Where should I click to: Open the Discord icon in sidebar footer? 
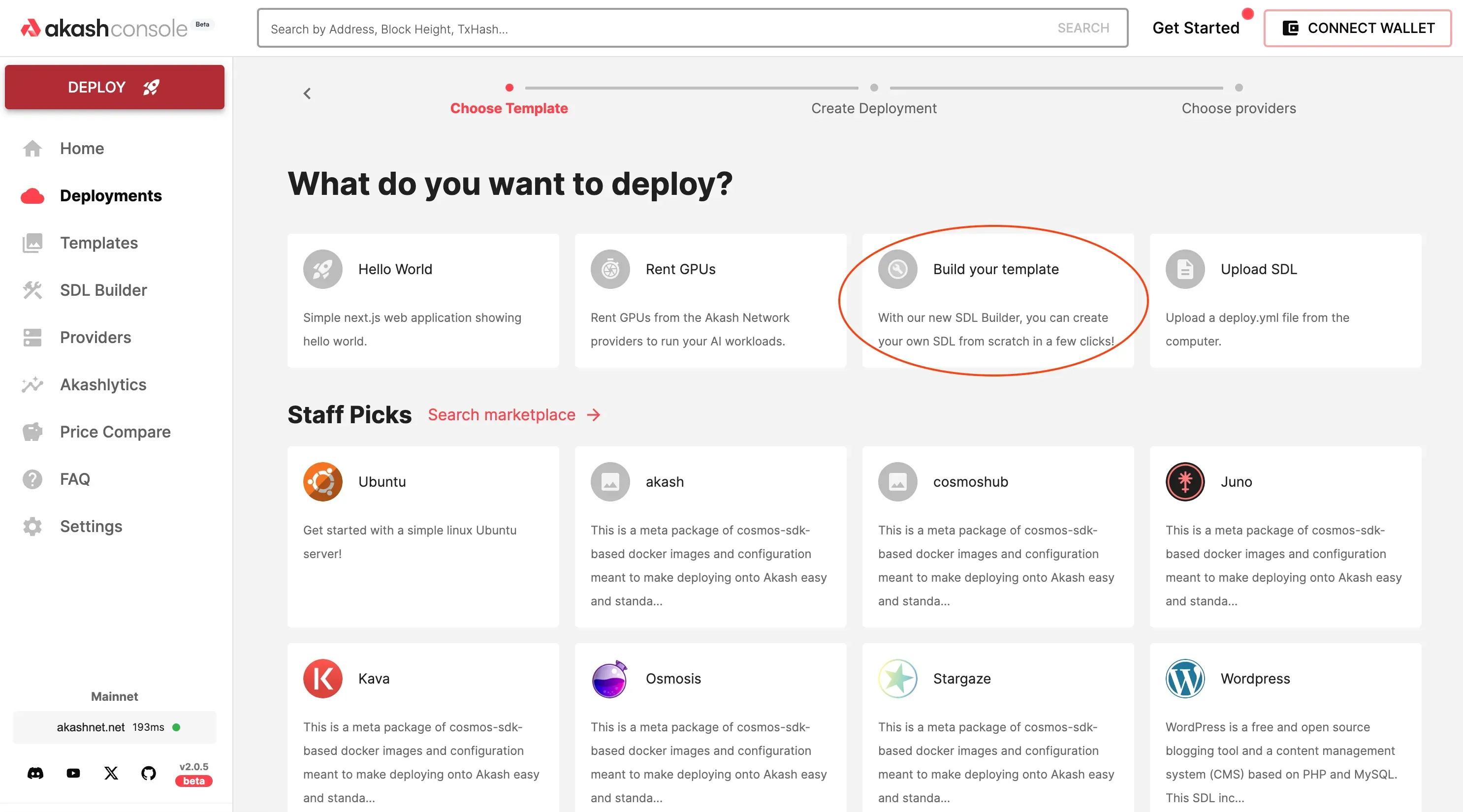click(x=35, y=773)
